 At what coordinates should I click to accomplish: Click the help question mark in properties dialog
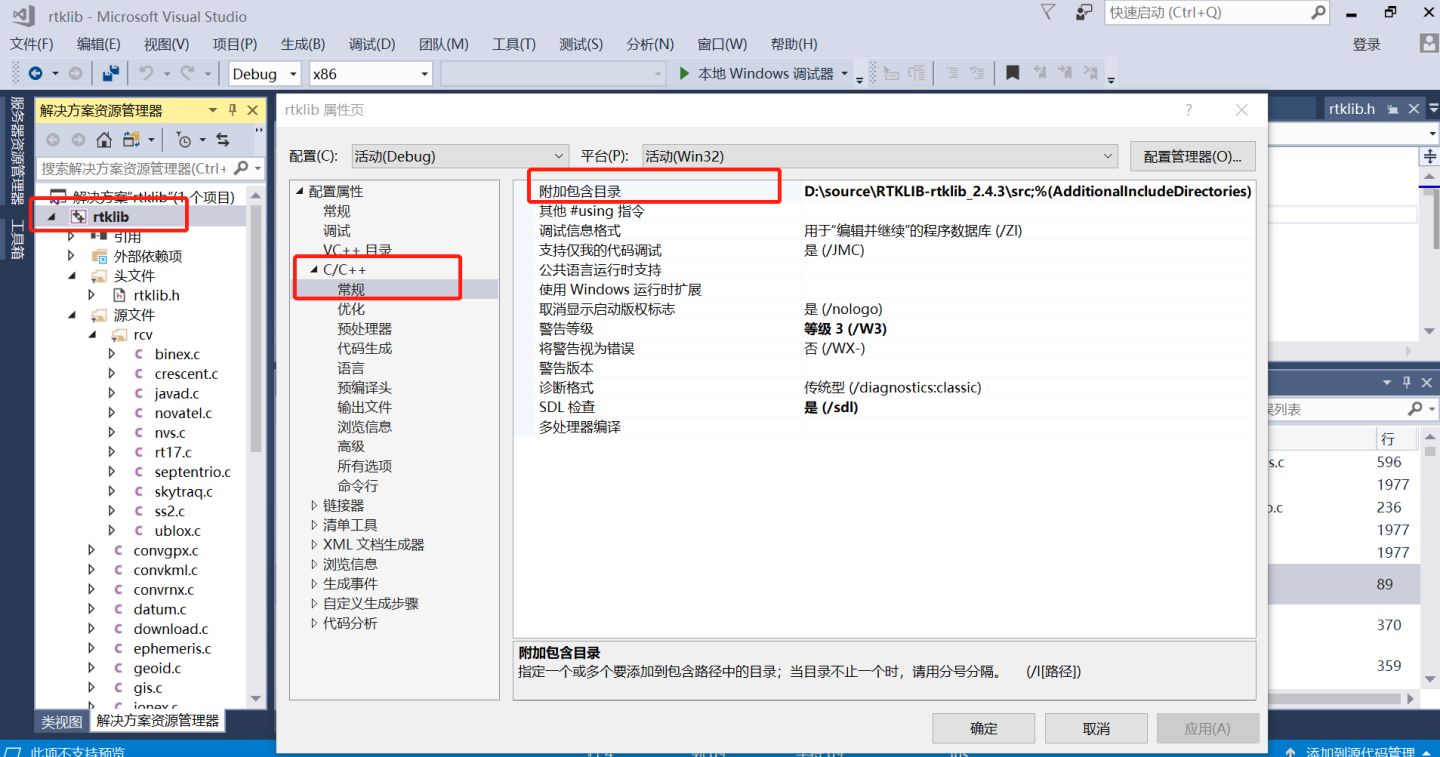pyautogui.click(x=1189, y=110)
